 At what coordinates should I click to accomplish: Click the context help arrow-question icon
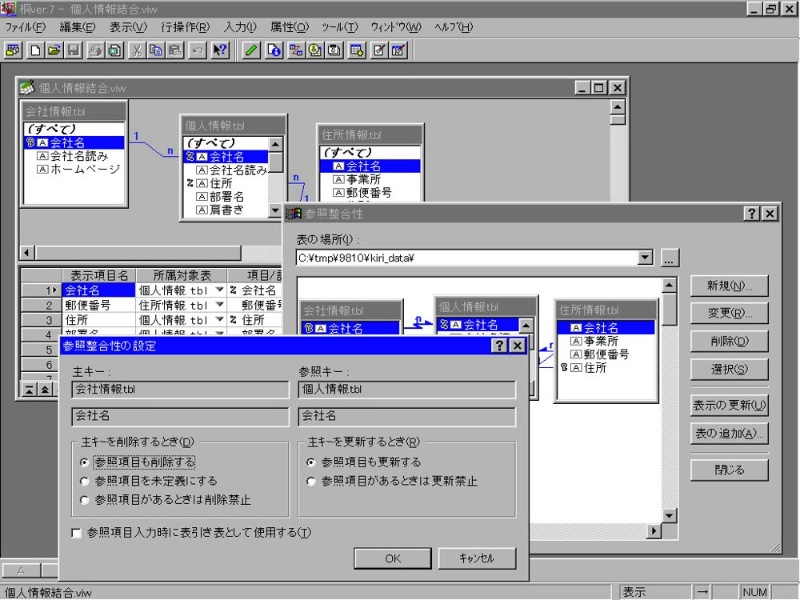[221, 49]
